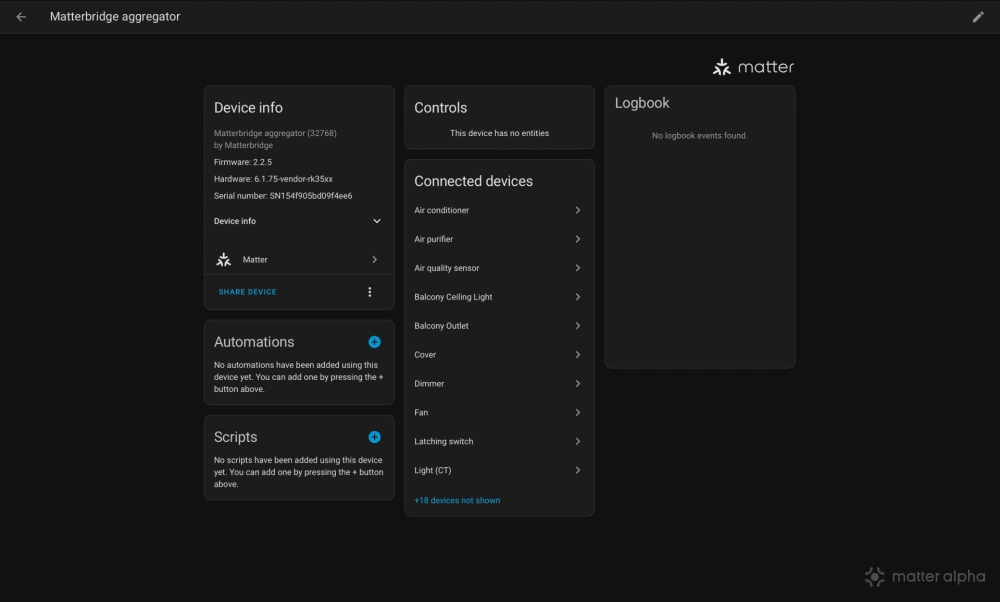Select the Air quality sensor device
Viewport: 1000px width, 602px height.
click(447, 269)
